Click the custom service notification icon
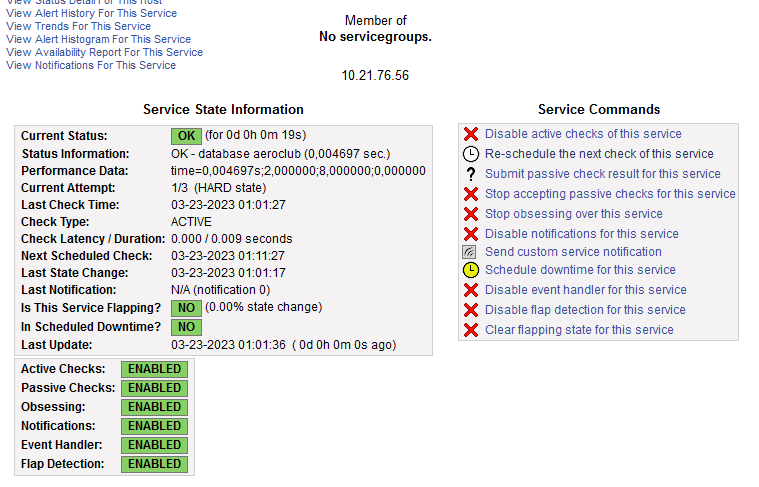759x487 pixels. point(470,252)
